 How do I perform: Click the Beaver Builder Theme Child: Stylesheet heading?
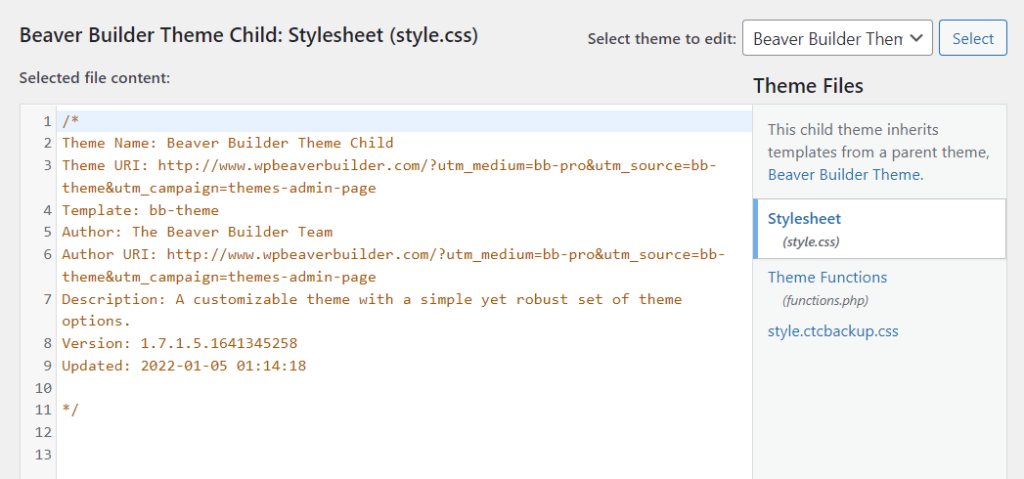(x=249, y=35)
